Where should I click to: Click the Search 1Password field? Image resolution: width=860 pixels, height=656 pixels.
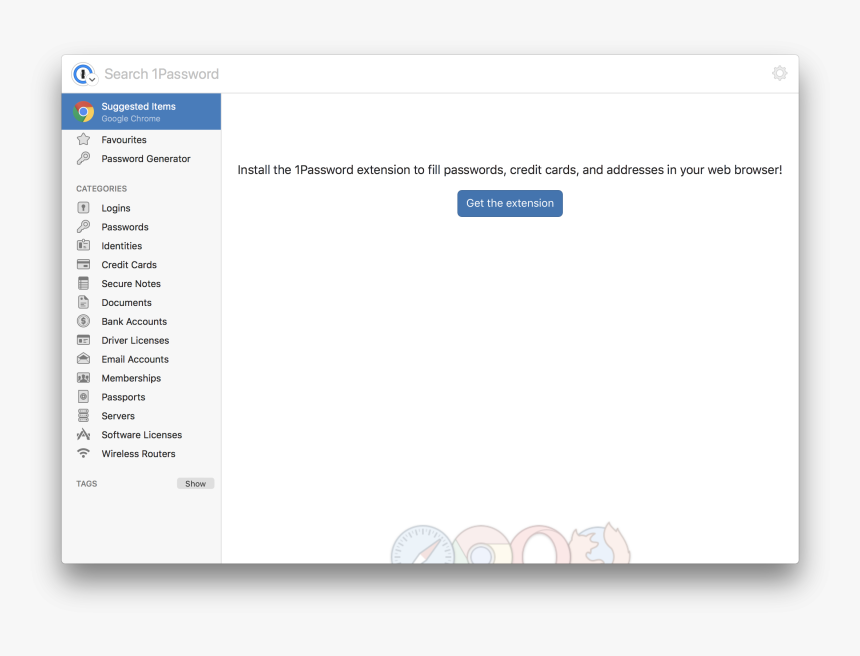[300, 73]
